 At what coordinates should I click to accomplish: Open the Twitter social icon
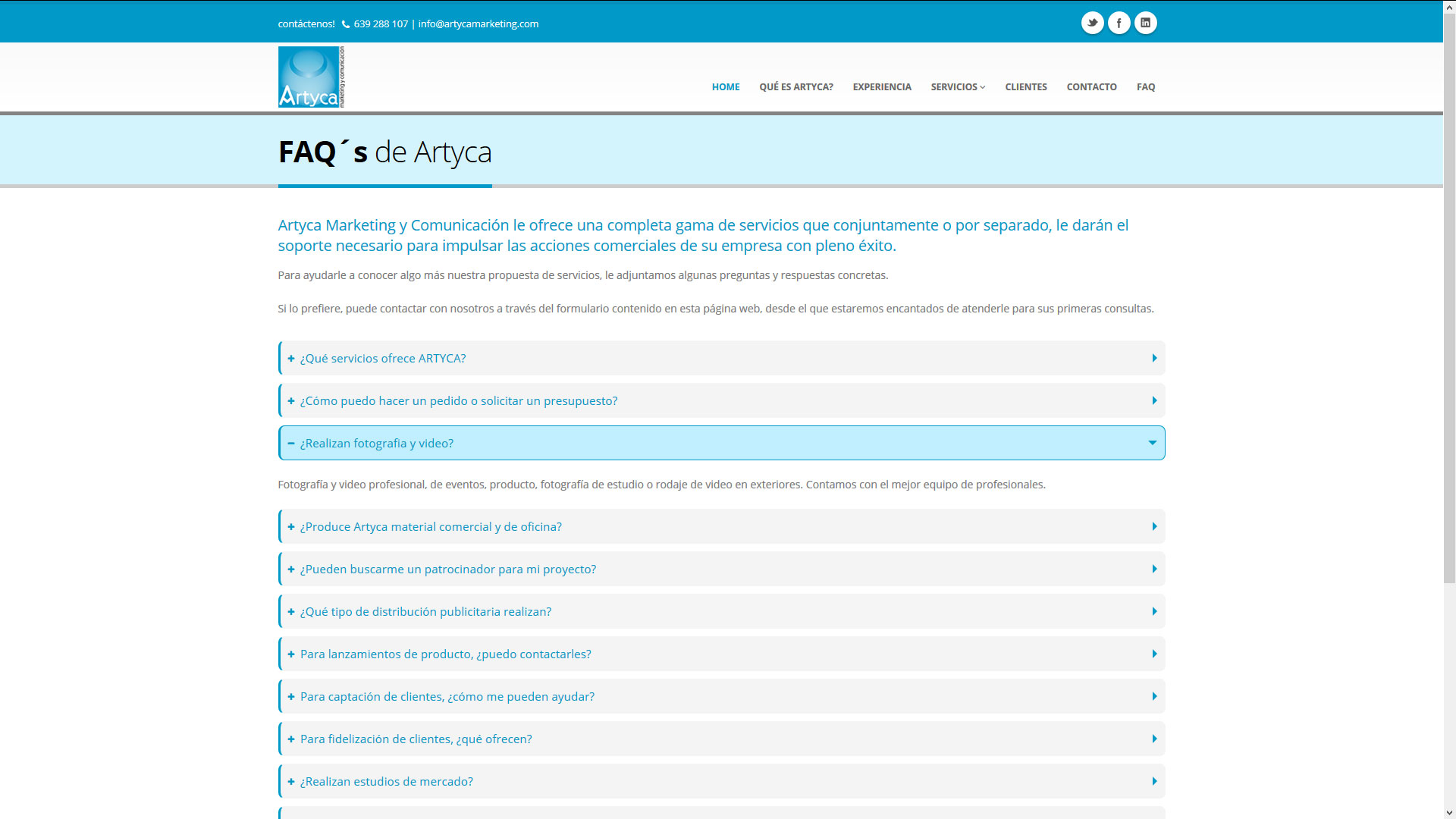[x=1092, y=23]
